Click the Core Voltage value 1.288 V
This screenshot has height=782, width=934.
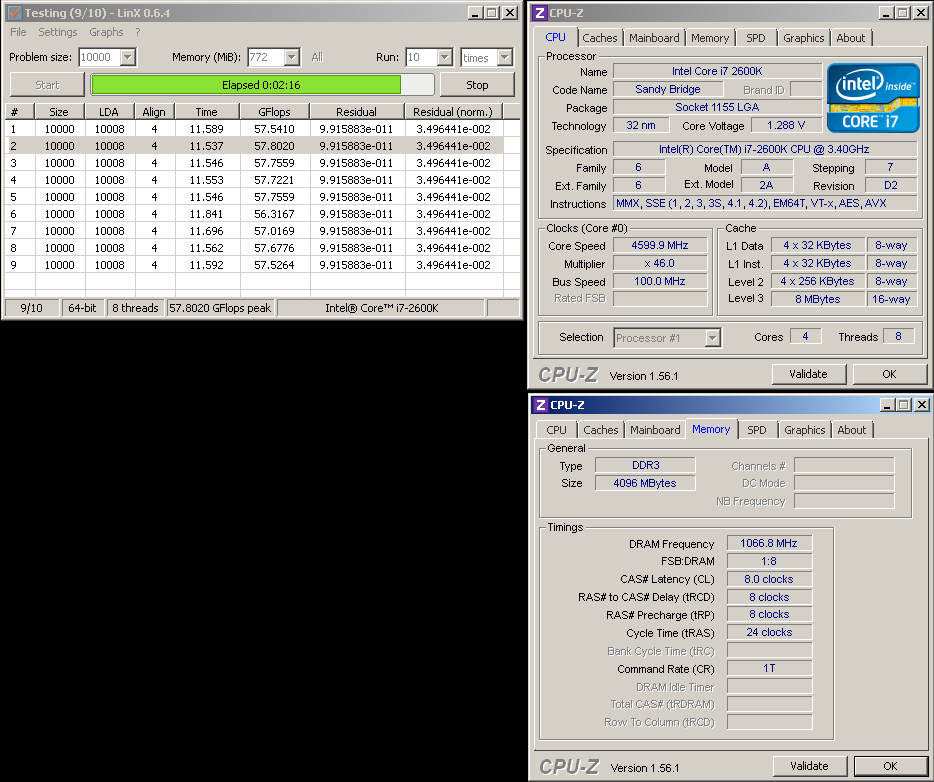[x=786, y=126]
